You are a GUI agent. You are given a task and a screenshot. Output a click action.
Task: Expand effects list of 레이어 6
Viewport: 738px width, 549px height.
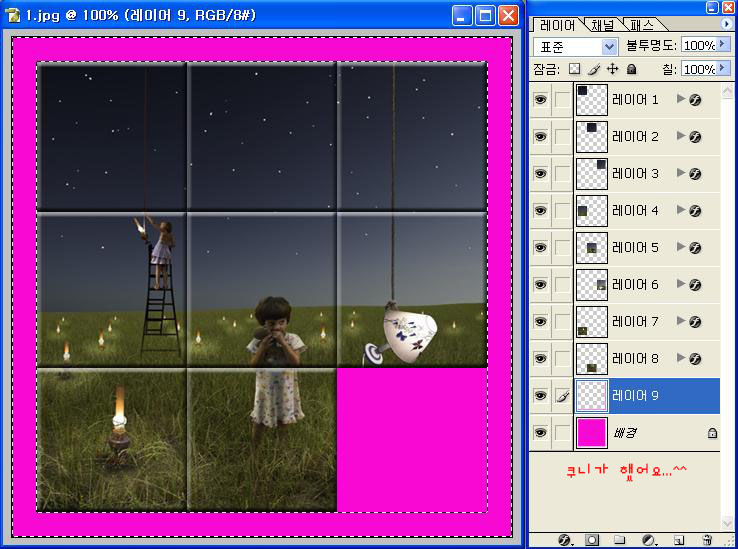pyautogui.click(x=680, y=283)
